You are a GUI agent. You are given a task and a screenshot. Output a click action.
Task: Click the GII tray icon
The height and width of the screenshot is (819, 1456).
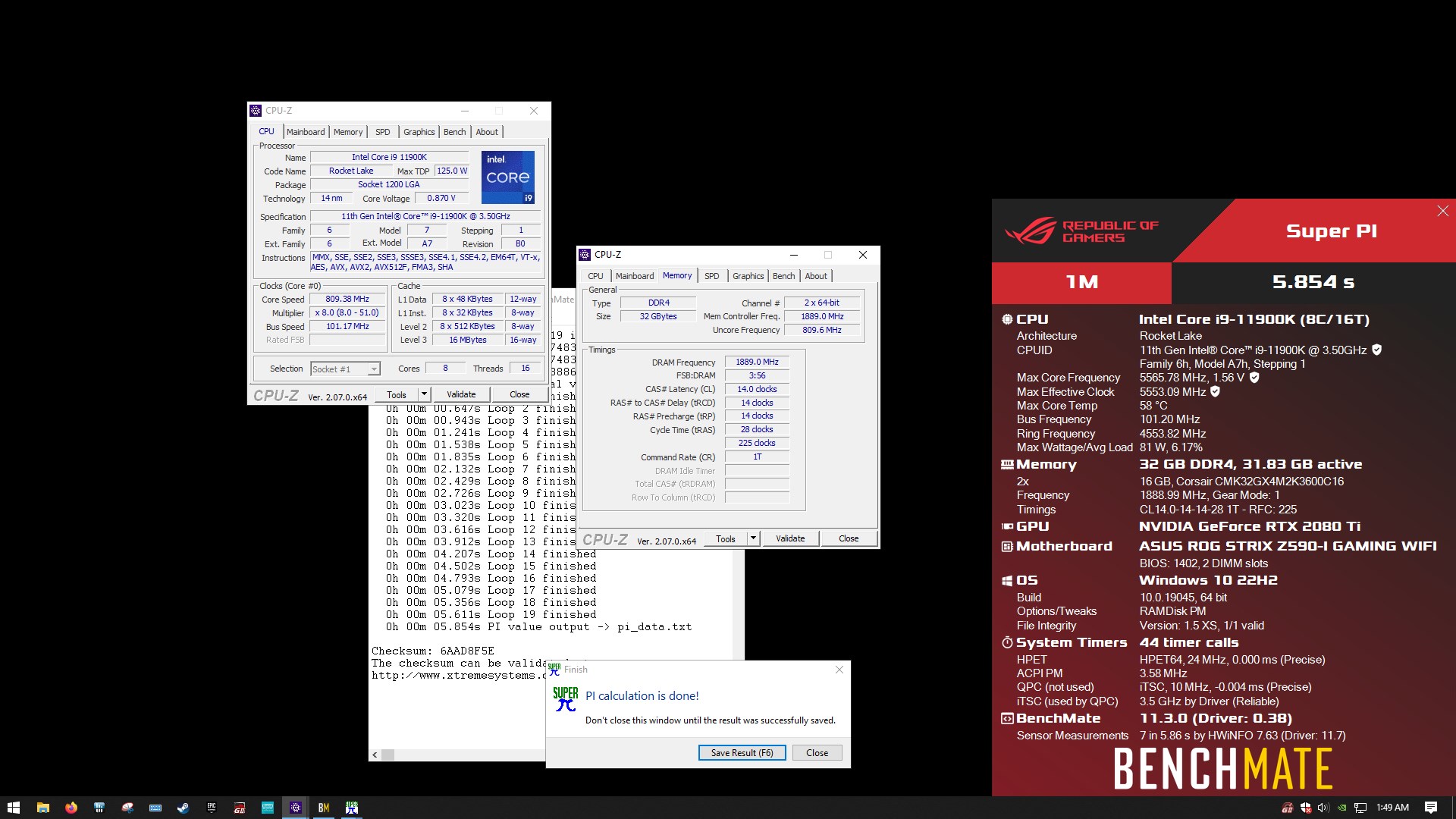point(1287,808)
